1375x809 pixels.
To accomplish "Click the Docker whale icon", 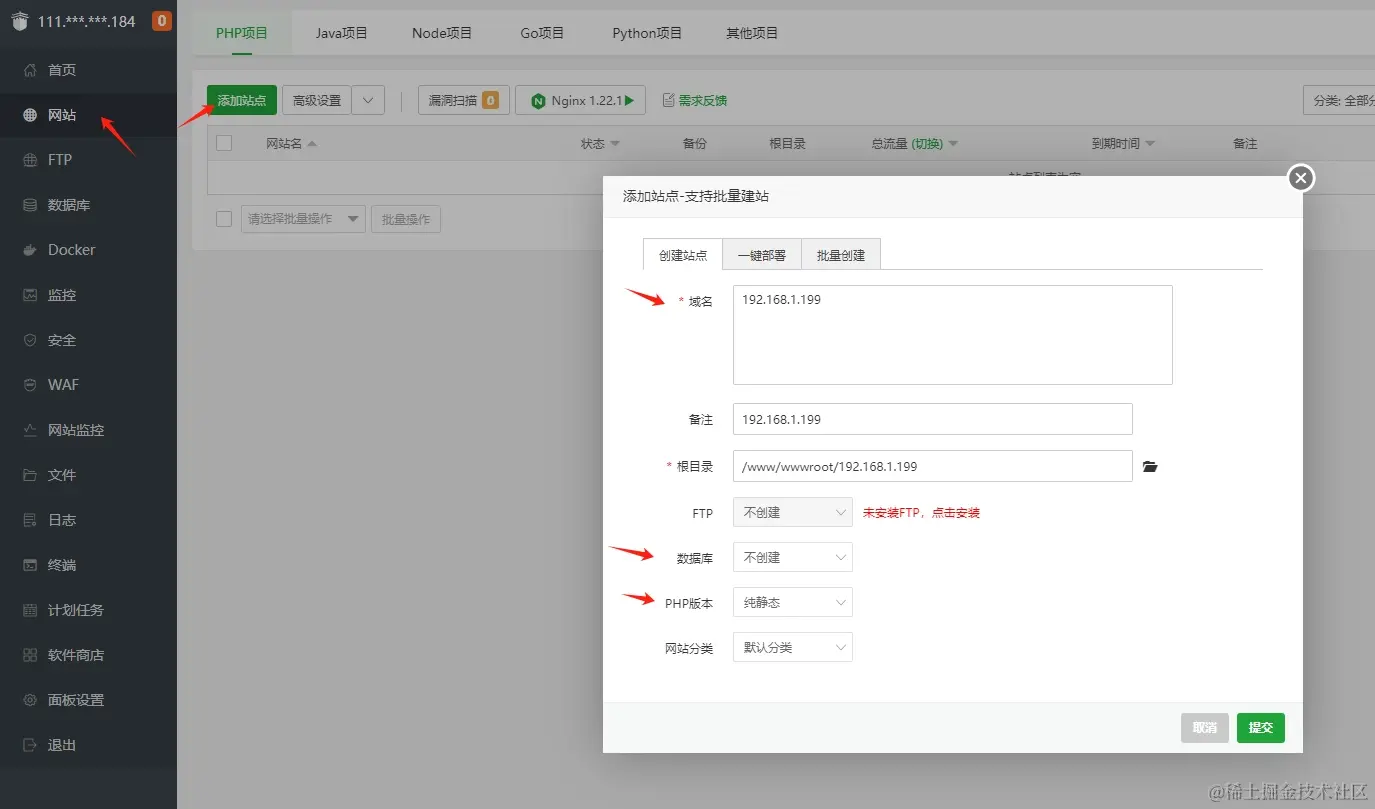I will pyautogui.click(x=30, y=250).
